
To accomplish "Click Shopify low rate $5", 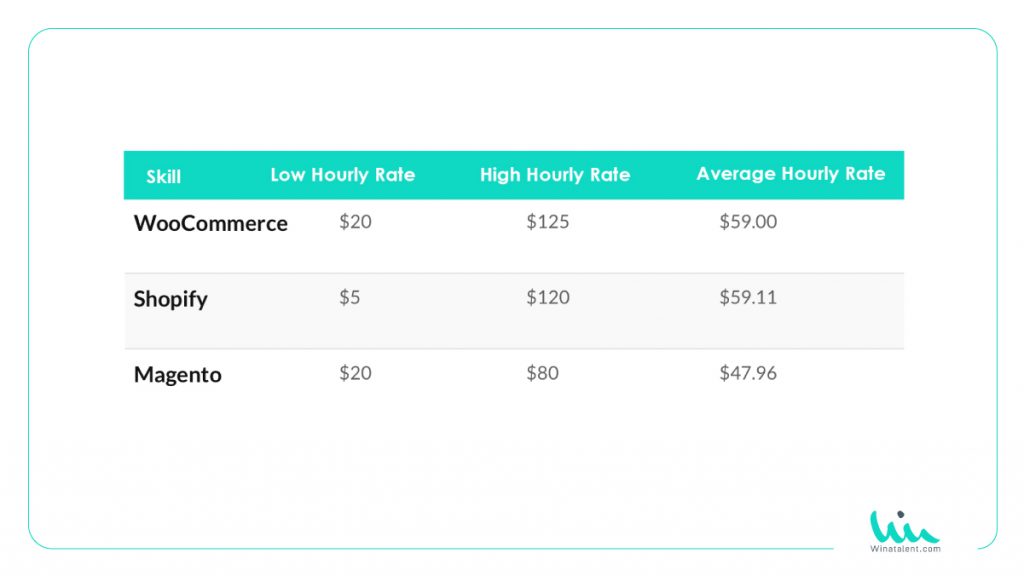I will [x=349, y=297].
